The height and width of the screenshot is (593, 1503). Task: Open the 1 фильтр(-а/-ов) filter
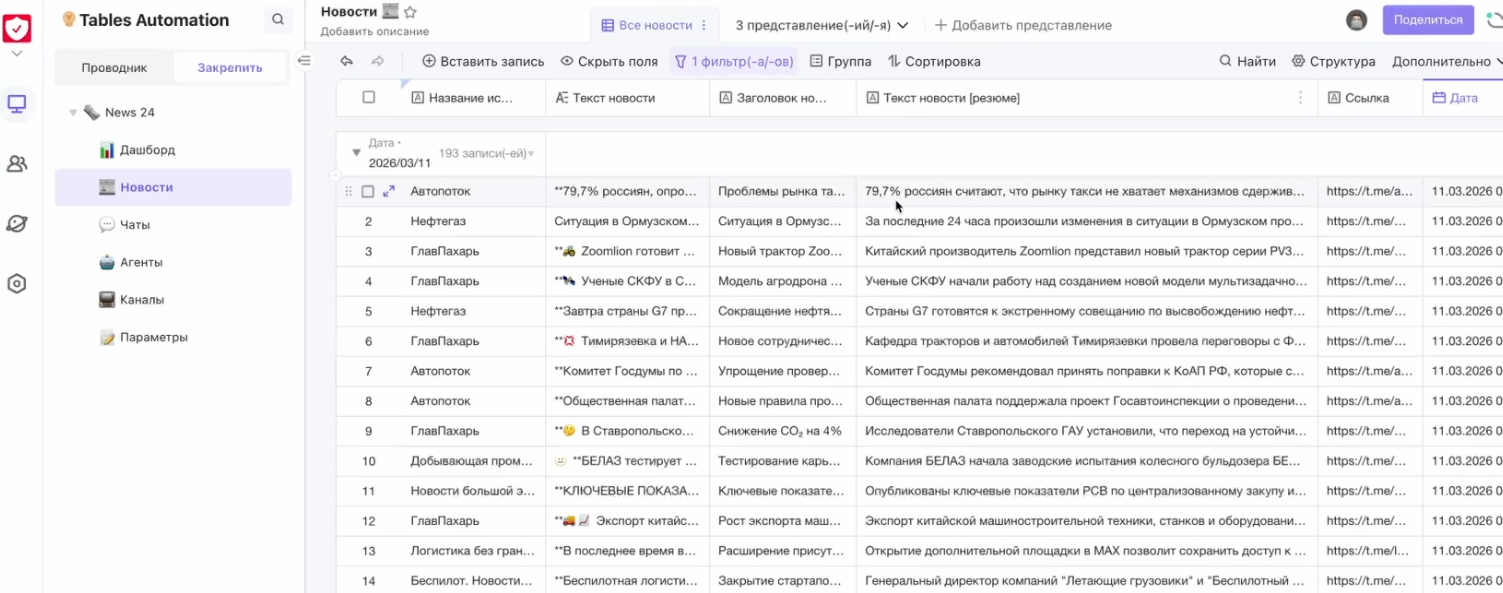[734, 61]
